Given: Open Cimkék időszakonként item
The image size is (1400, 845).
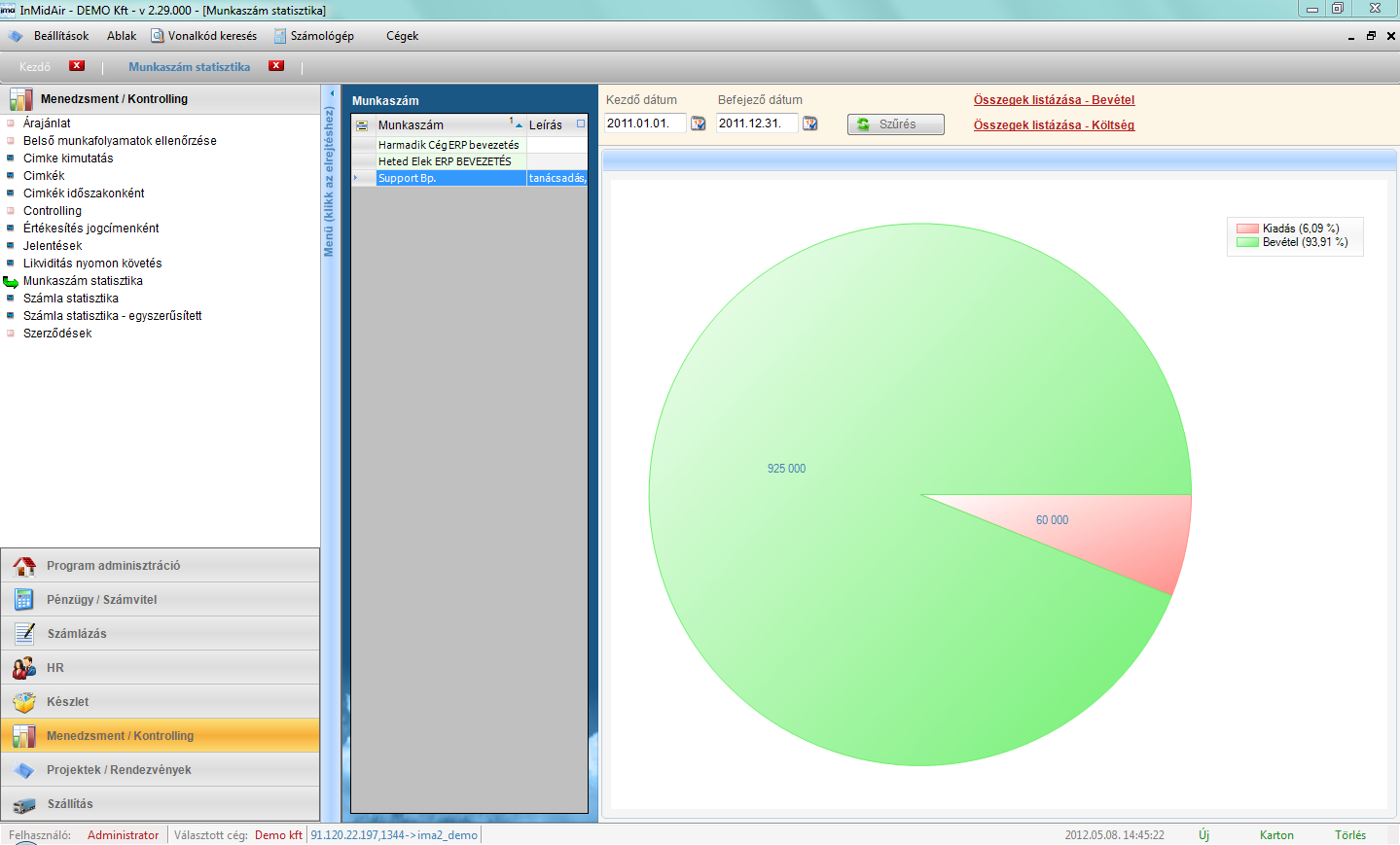Looking at the screenshot, I should (84, 194).
